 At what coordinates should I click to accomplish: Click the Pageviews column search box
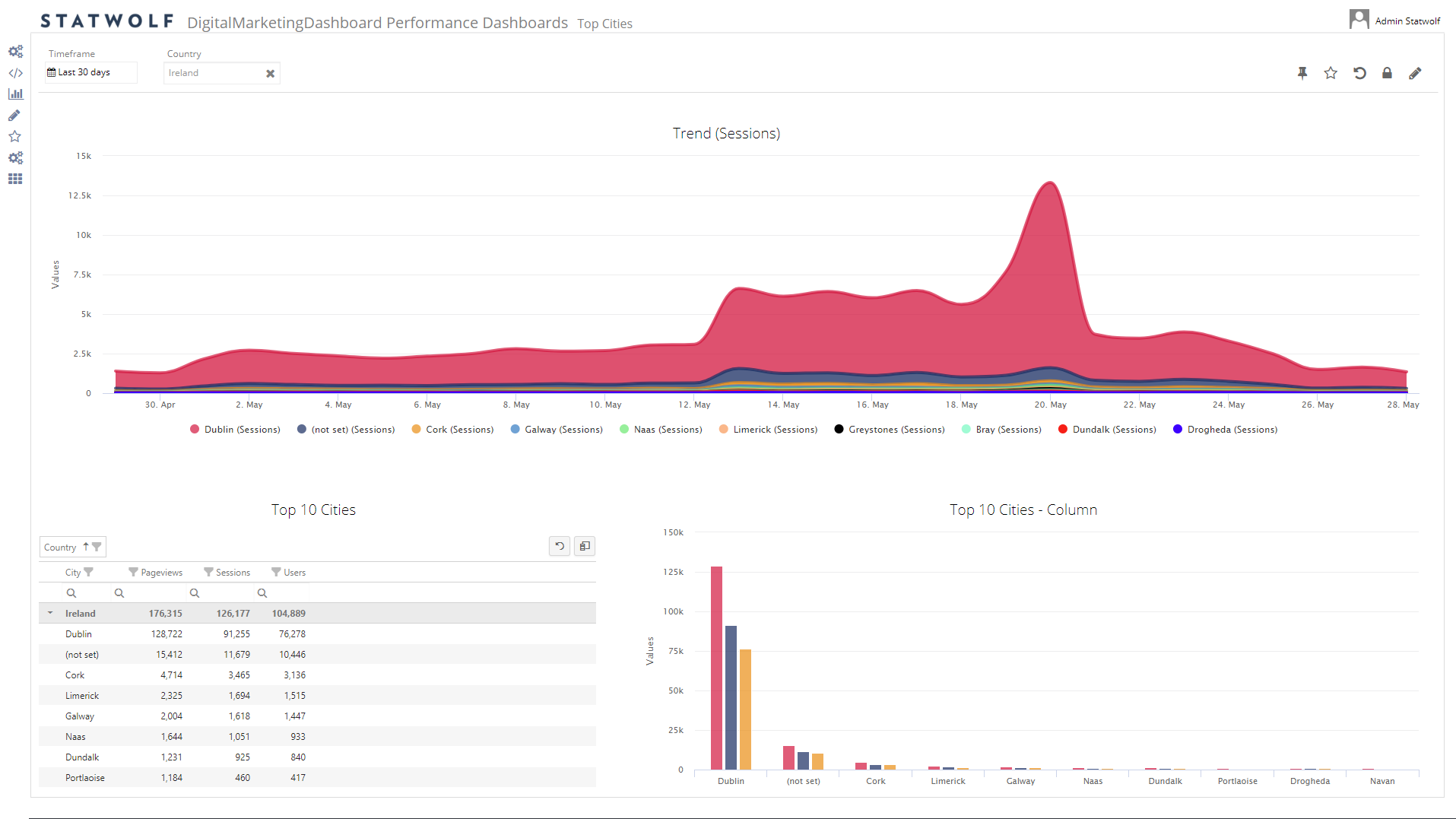149,593
